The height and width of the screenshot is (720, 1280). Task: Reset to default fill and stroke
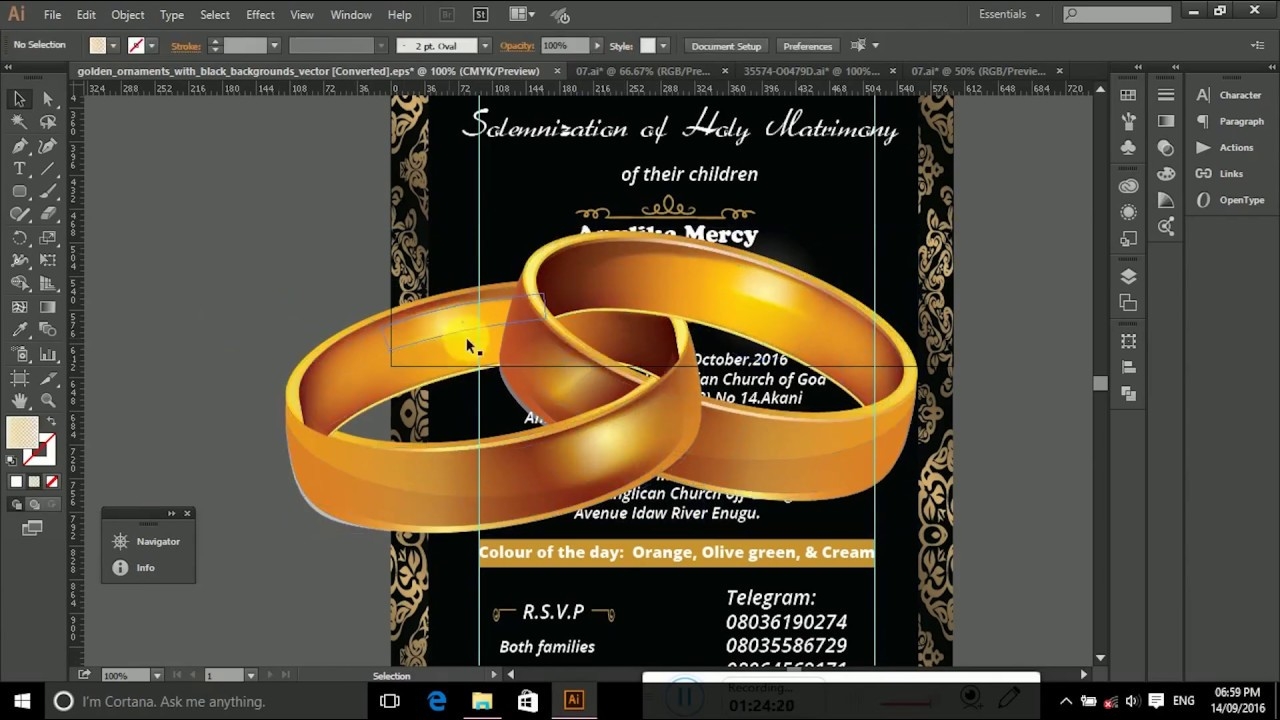click(11, 461)
